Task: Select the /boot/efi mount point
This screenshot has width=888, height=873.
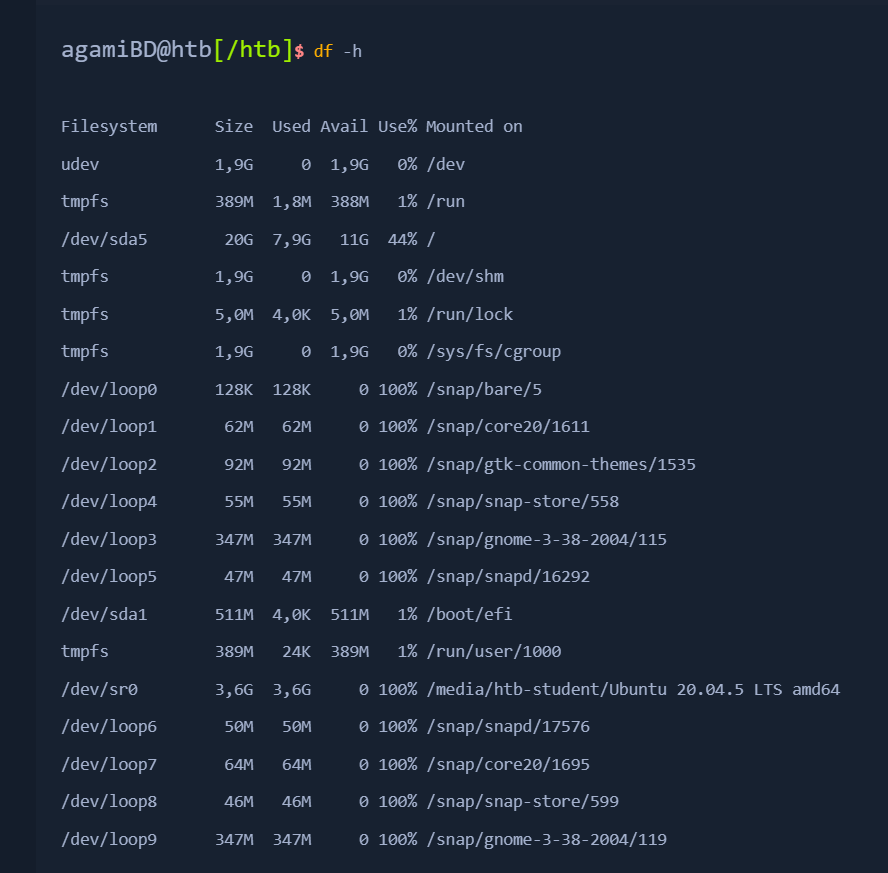Action: [469, 614]
